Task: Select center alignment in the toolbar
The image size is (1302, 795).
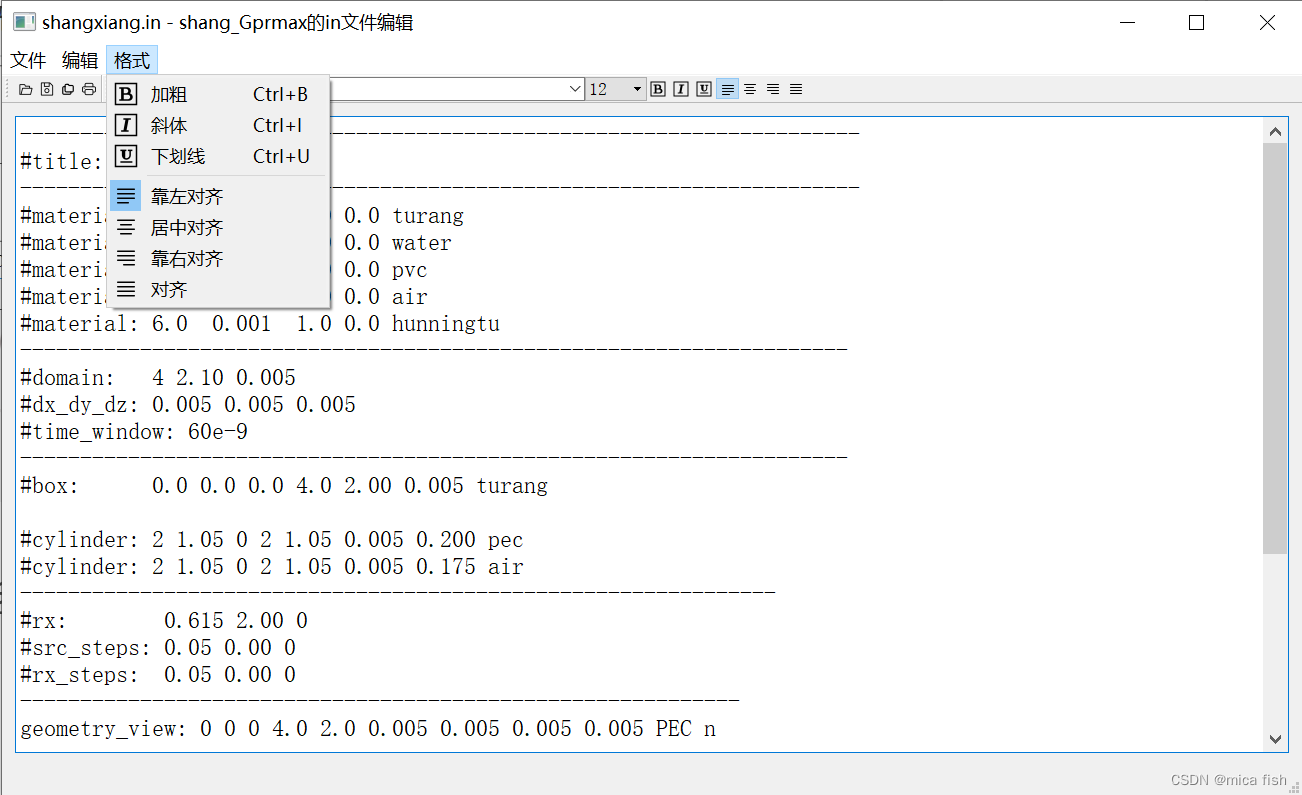Action: pyautogui.click(x=750, y=89)
